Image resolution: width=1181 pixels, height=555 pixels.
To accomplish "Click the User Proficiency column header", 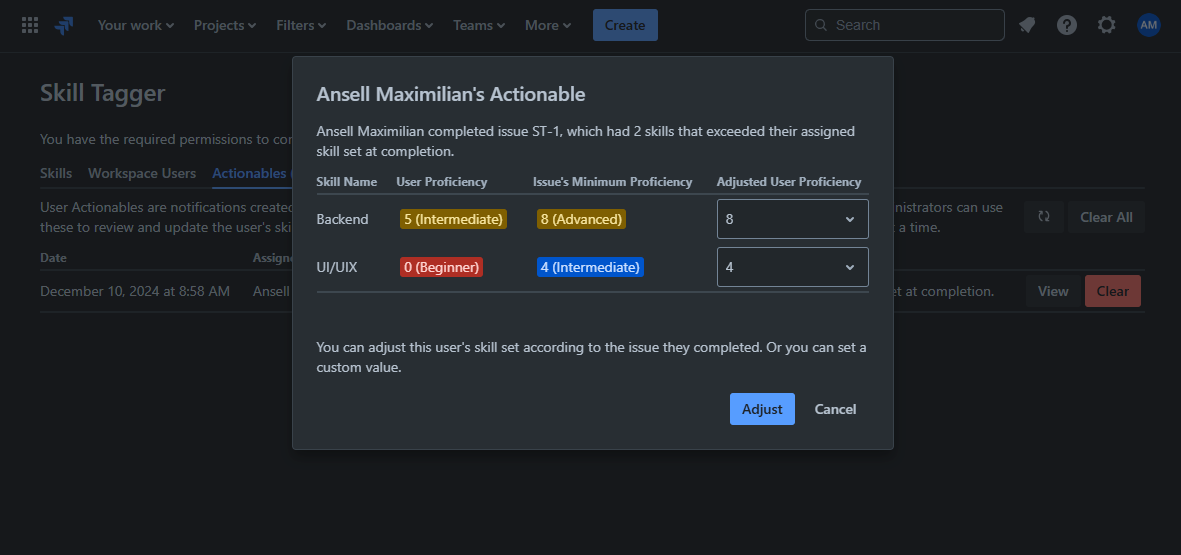I will (441, 181).
